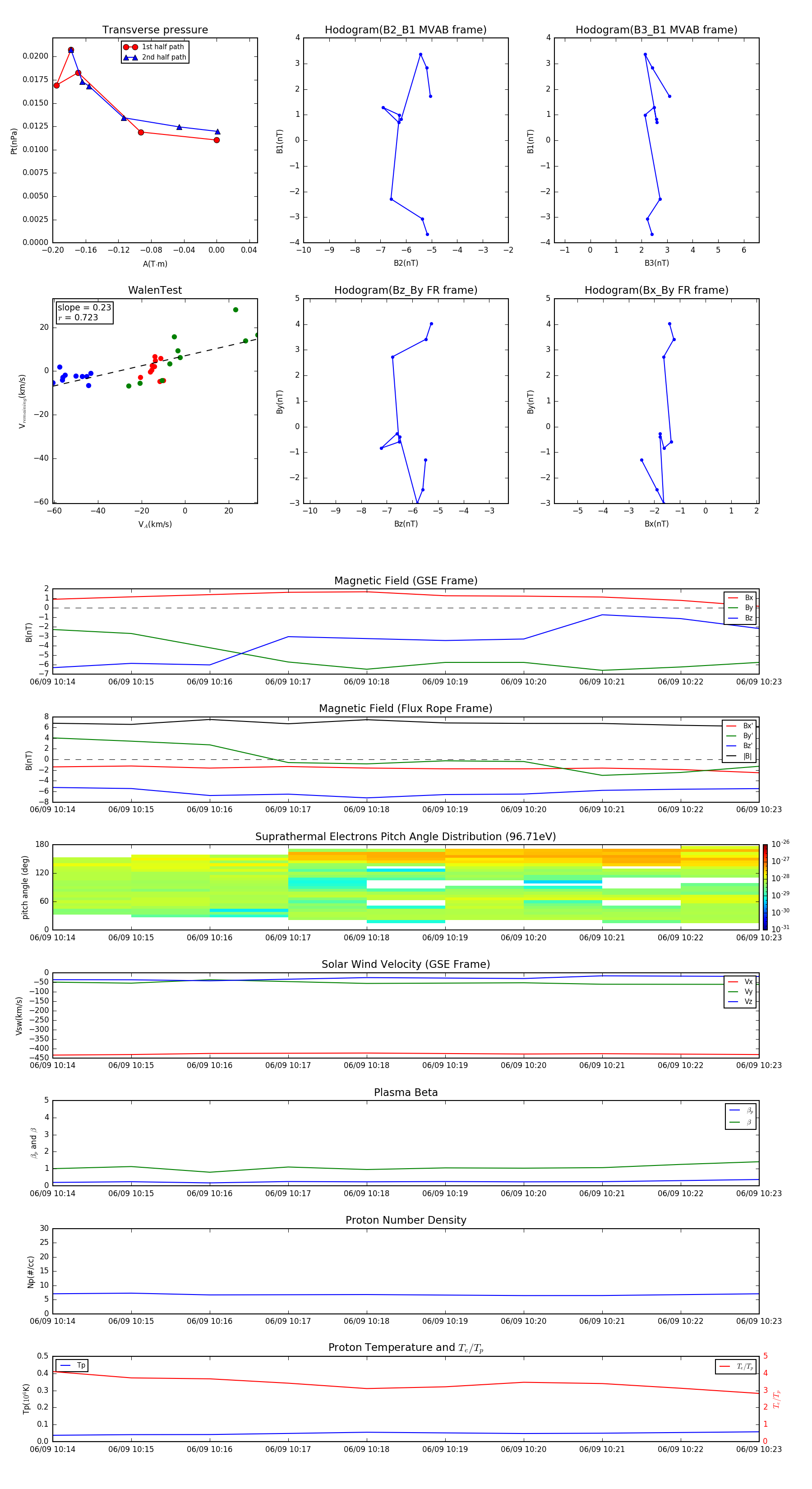Click the 'Plasma Beta' plot title

point(406,1092)
